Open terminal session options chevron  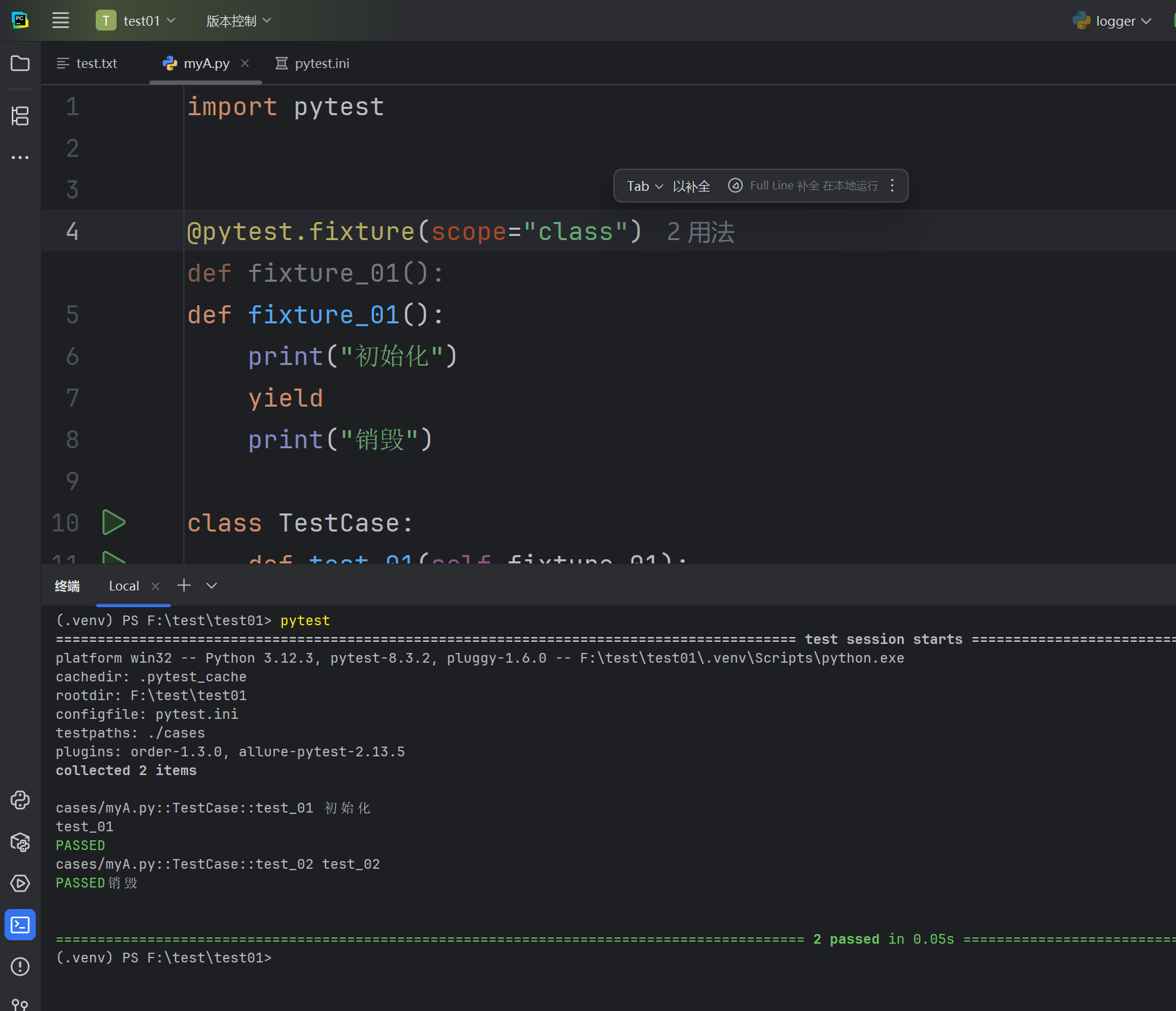coord(212,586)
